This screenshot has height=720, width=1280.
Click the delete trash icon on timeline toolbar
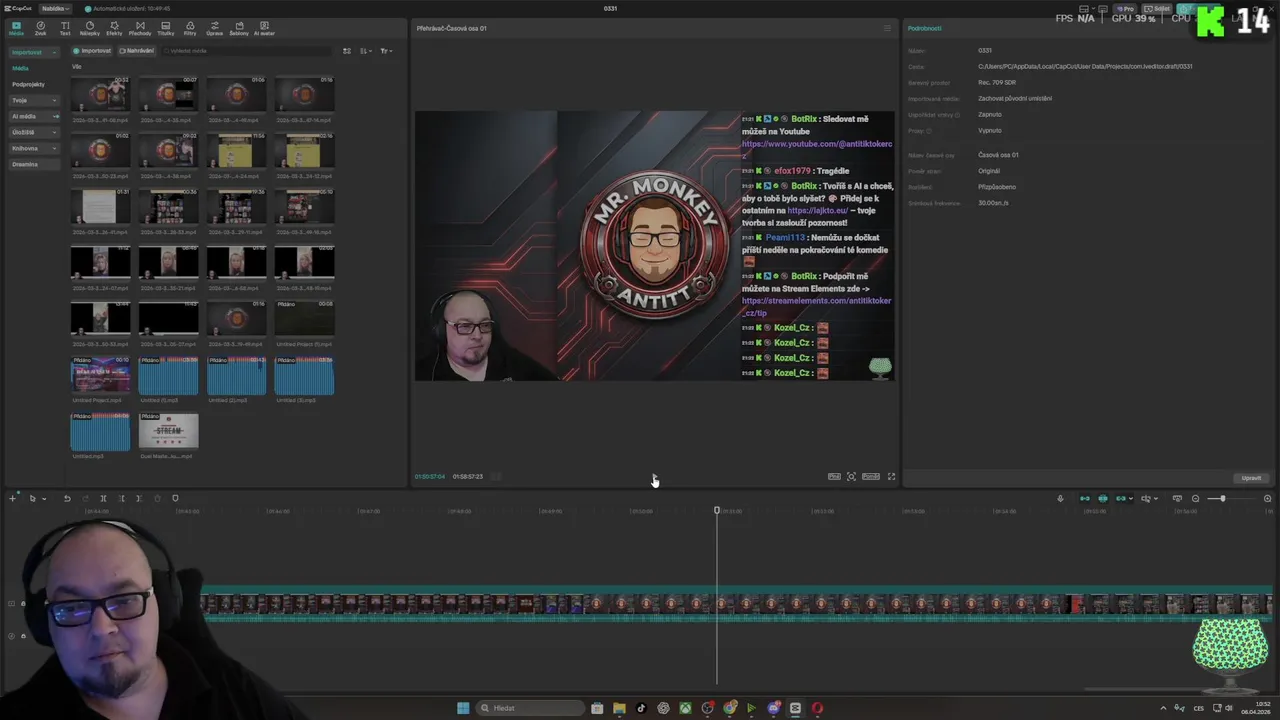click(x=157, y=498)
